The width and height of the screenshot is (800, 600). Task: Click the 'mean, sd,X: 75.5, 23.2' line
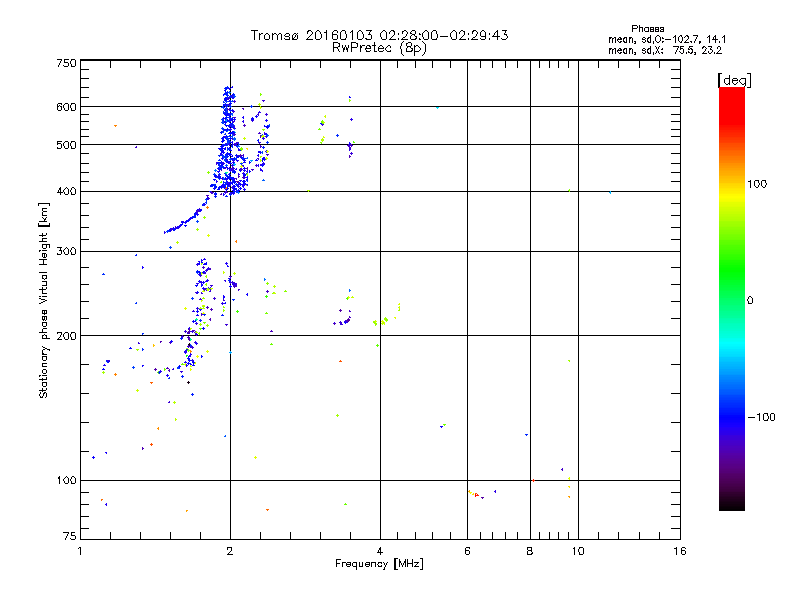click(665, 51)
